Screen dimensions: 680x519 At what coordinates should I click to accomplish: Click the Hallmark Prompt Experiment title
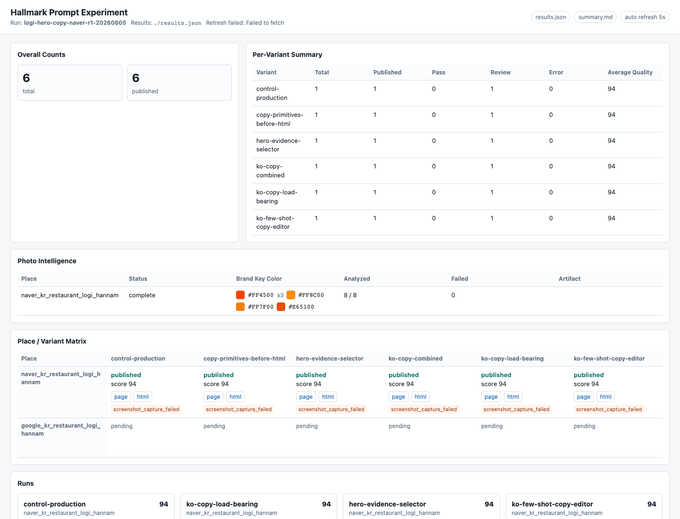(x=69, y=12)
